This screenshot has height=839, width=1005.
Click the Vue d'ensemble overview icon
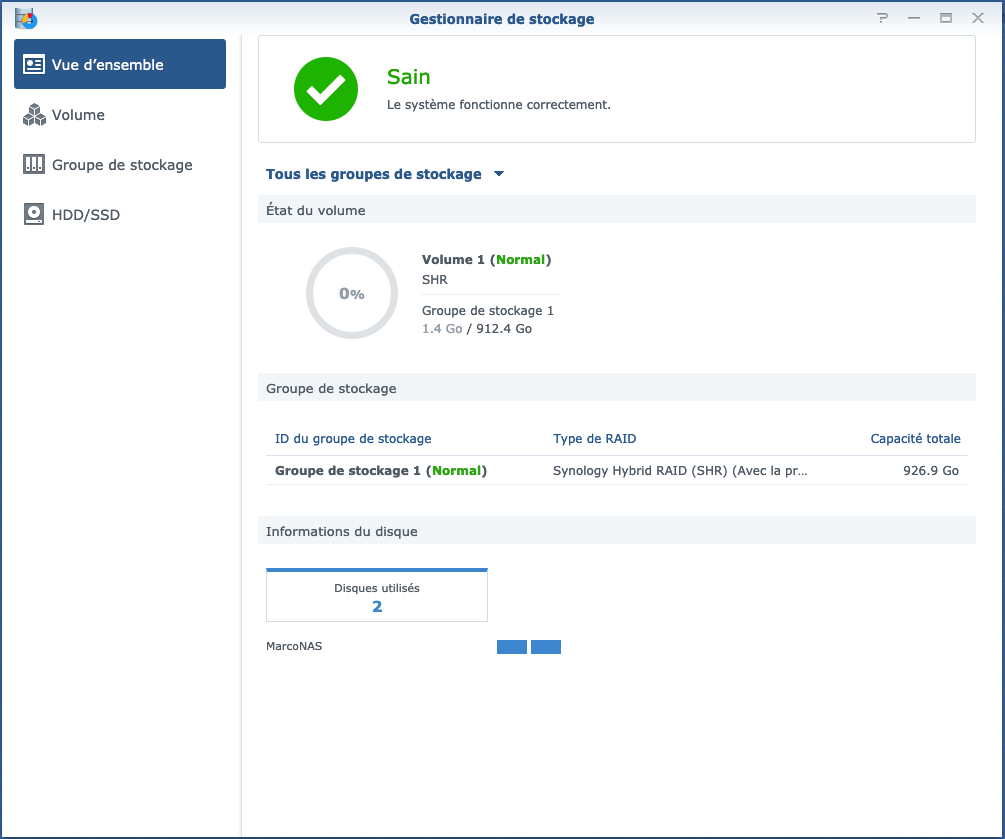[x=34, y=64]
